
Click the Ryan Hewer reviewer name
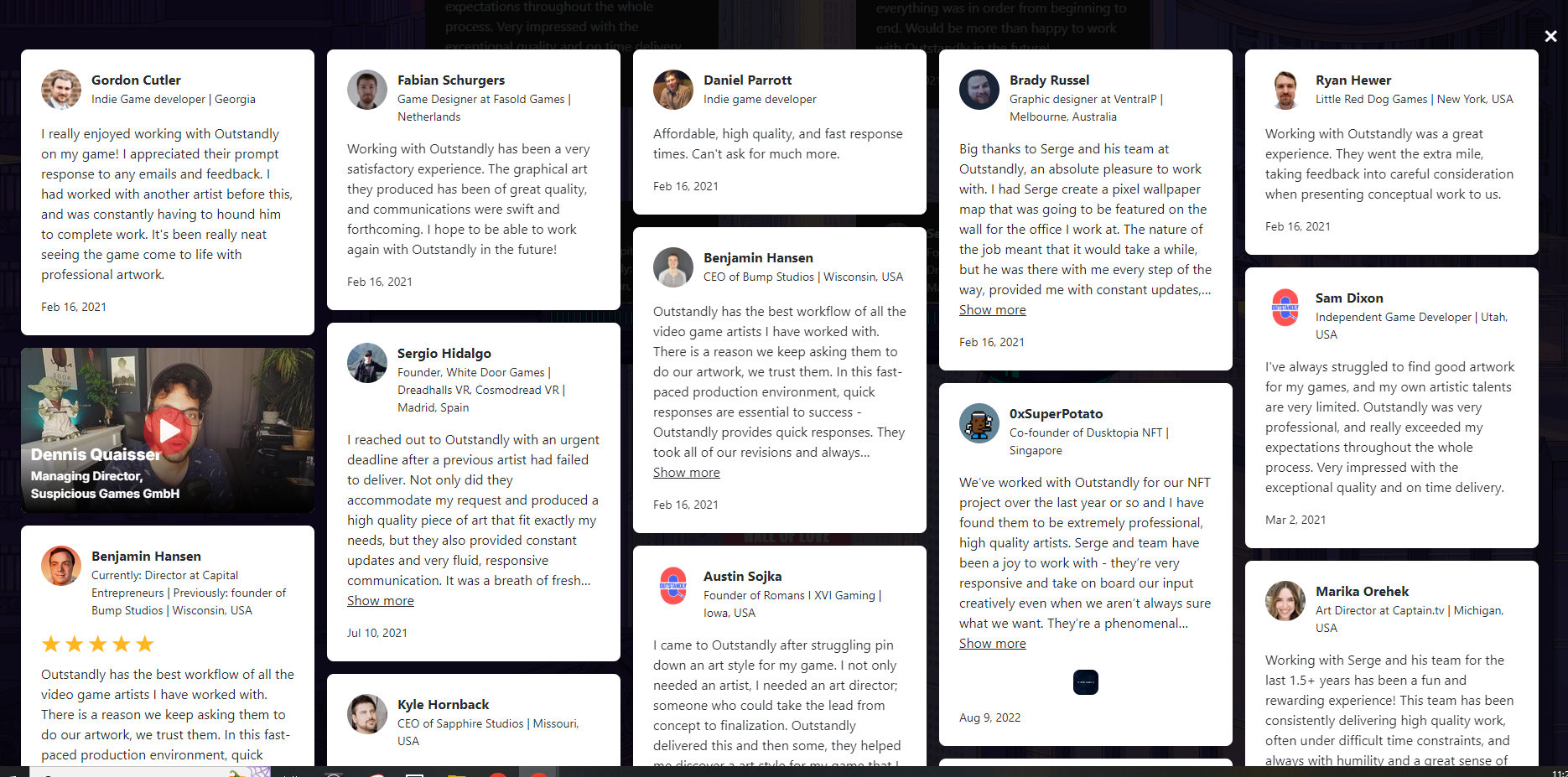1353,80
